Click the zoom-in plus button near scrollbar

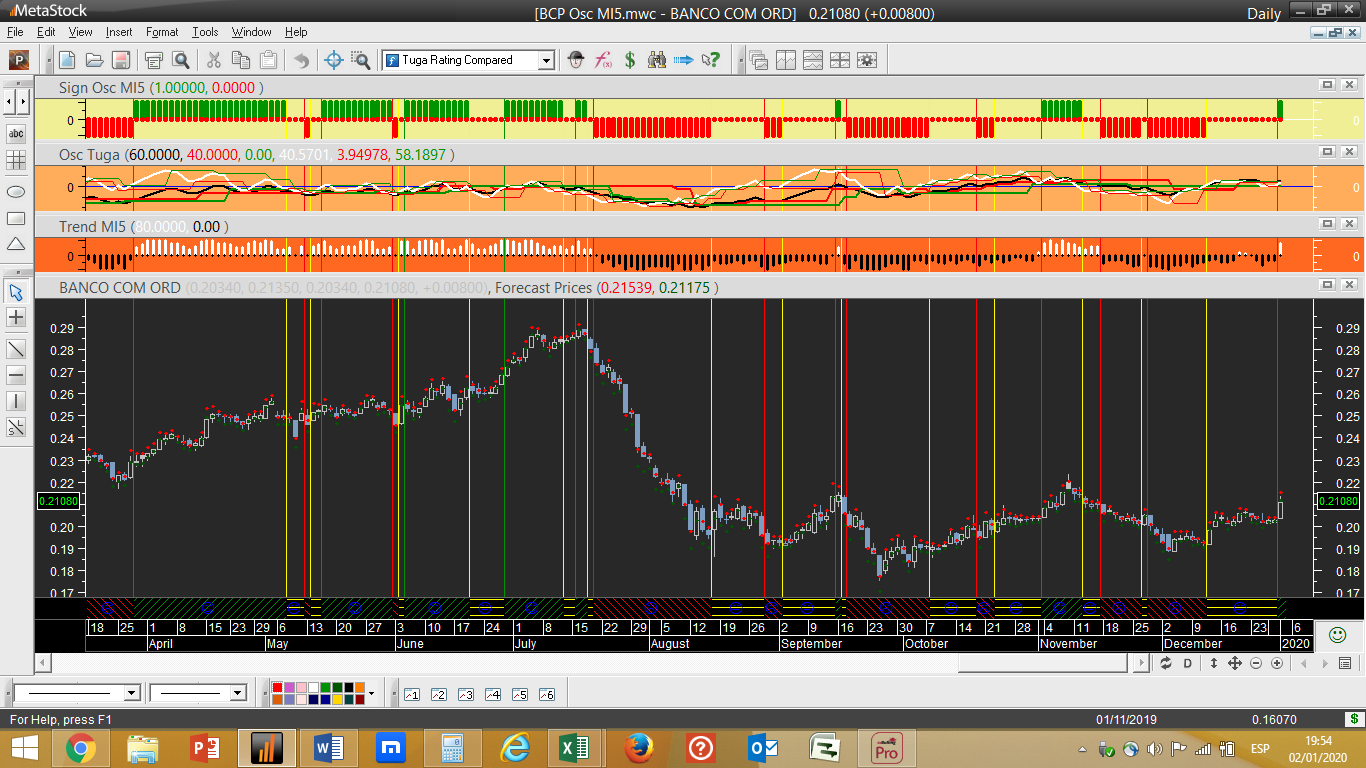(1277, 663)
